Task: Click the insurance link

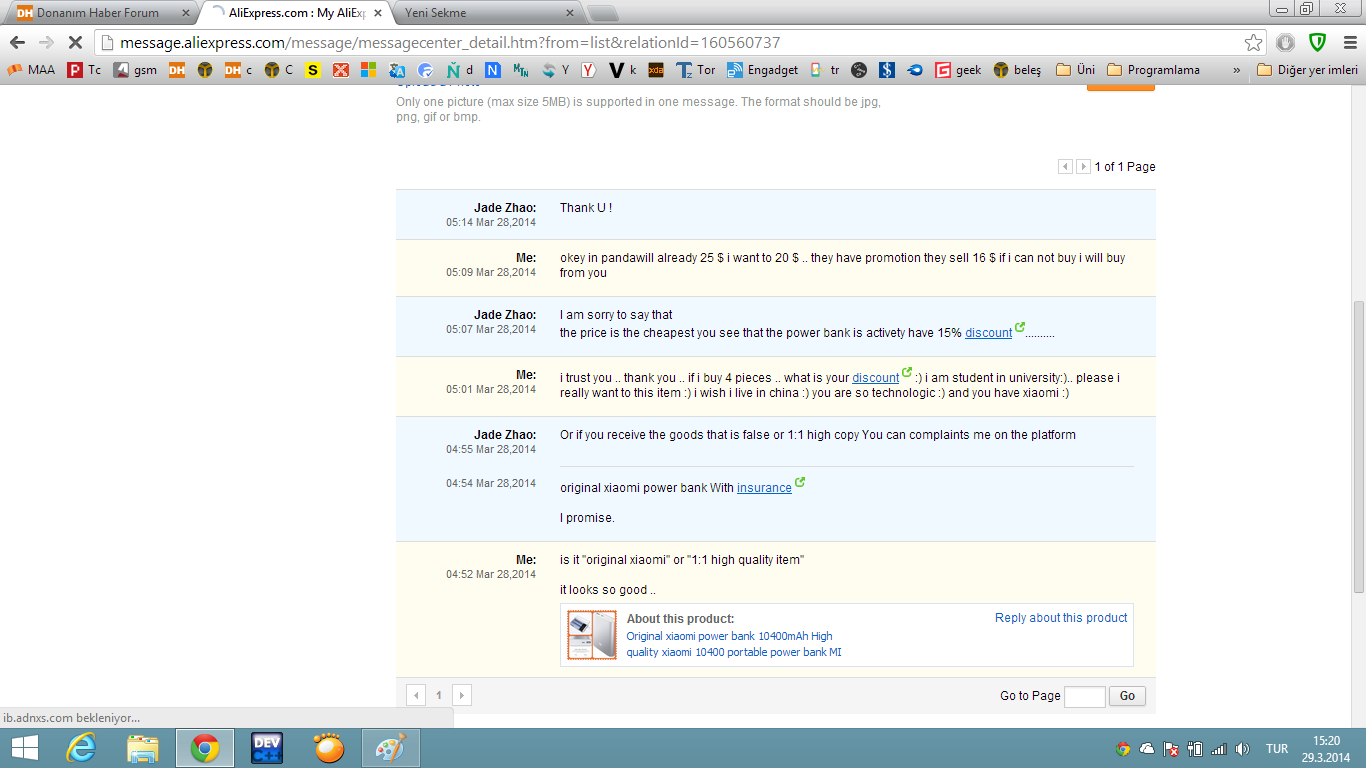Action: 764,488
